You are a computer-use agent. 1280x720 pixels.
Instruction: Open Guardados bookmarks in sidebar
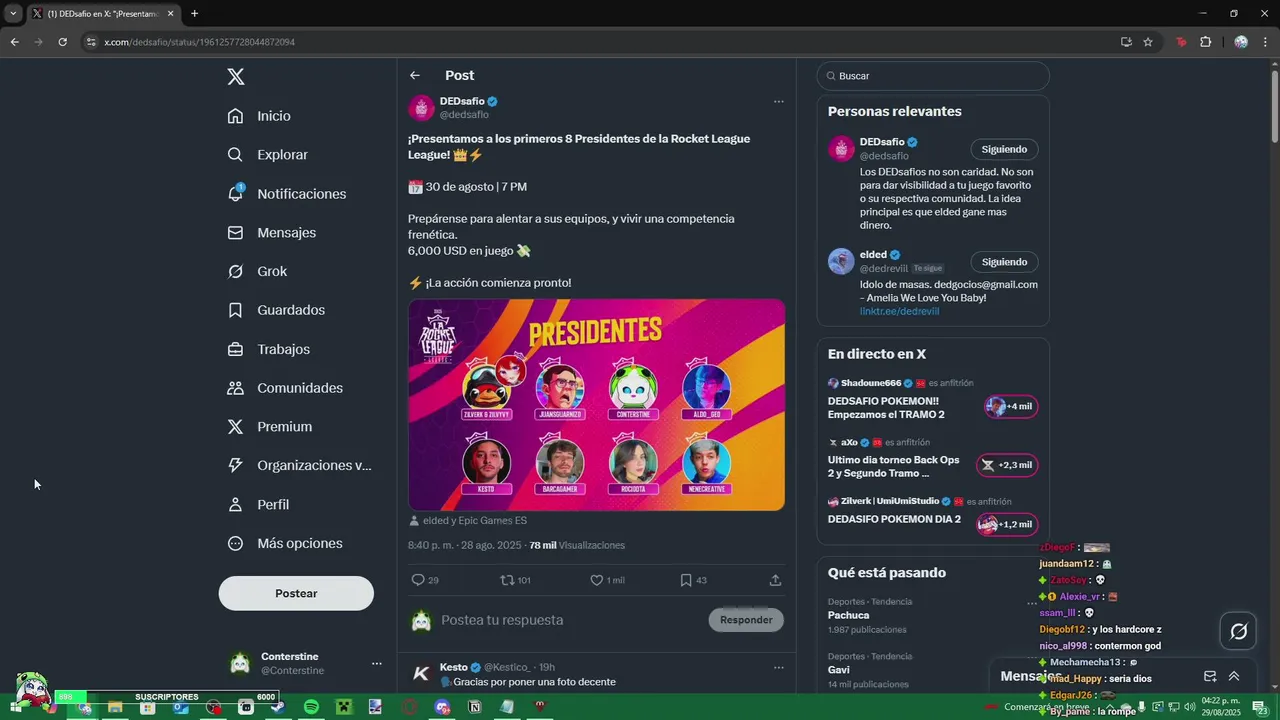click(275, 310)
